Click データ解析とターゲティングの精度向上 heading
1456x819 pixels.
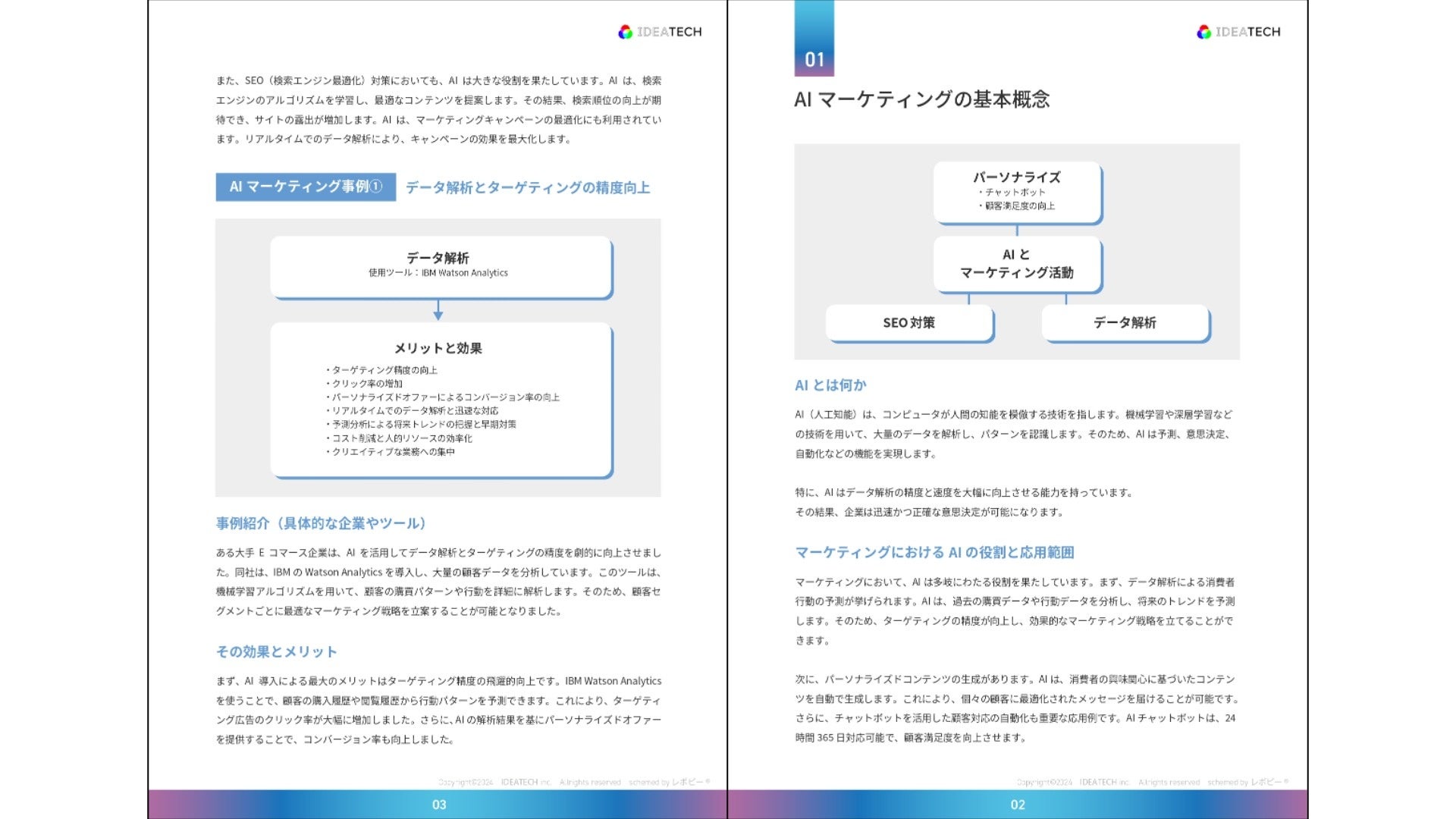coord(527,187)
